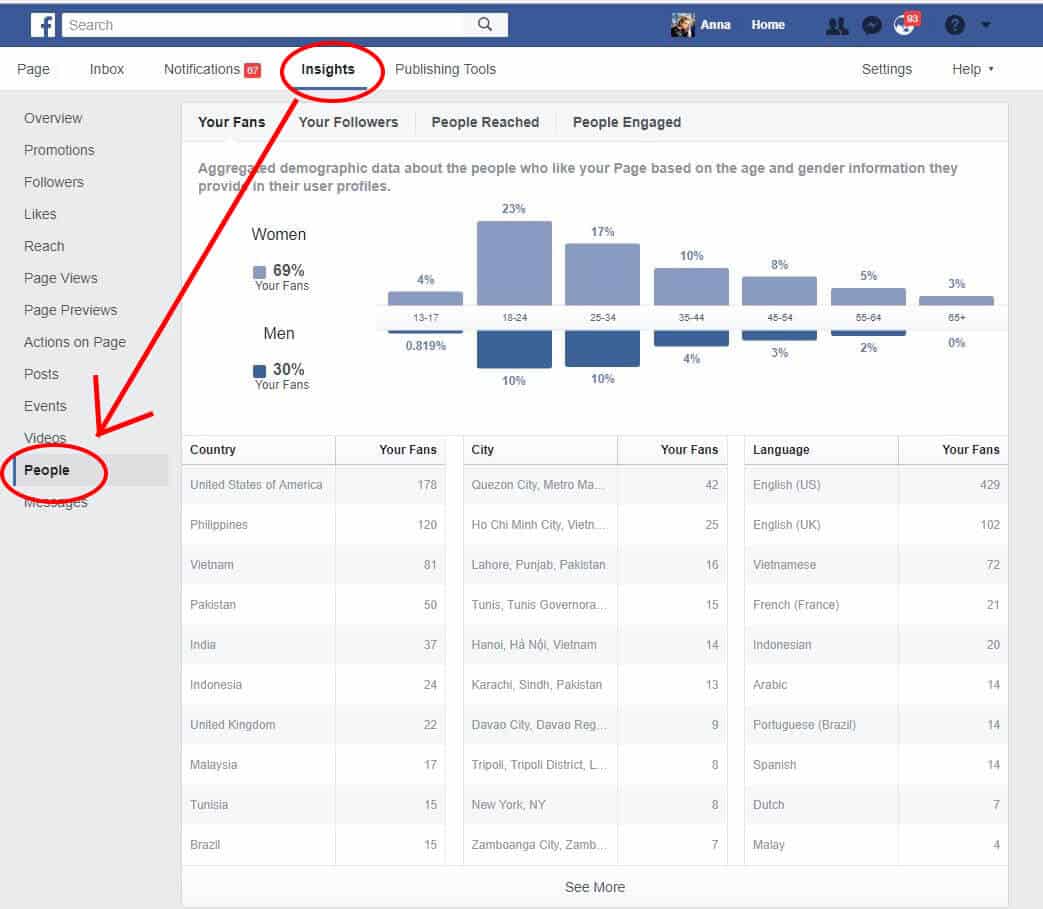Switch to Your Followers tab
The image size is (1043, 909).
[348, 122]
